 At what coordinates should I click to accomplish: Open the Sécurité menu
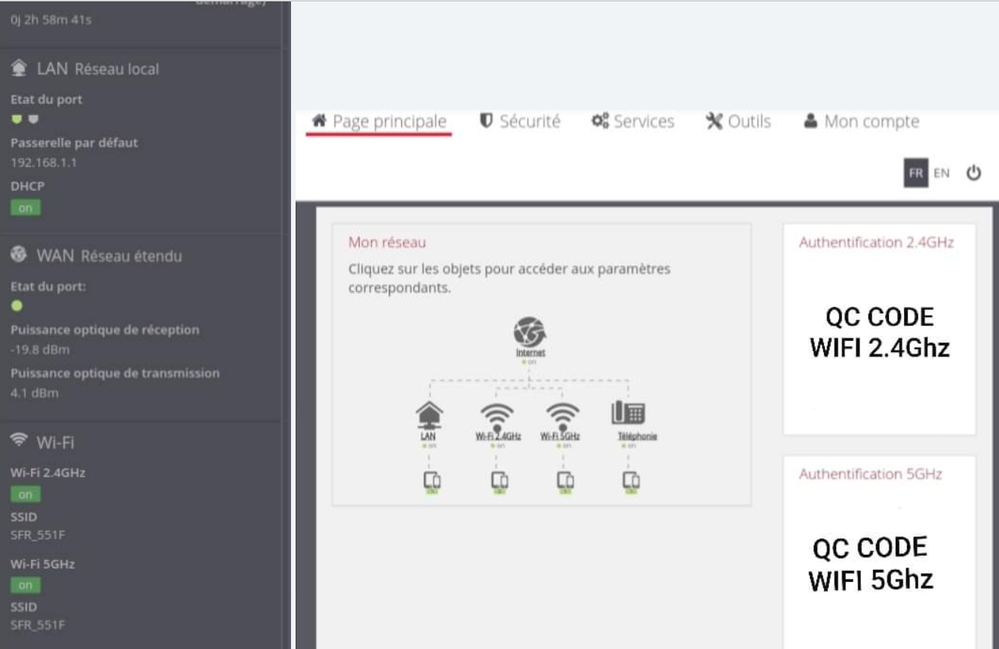click(x=520, y=121)
